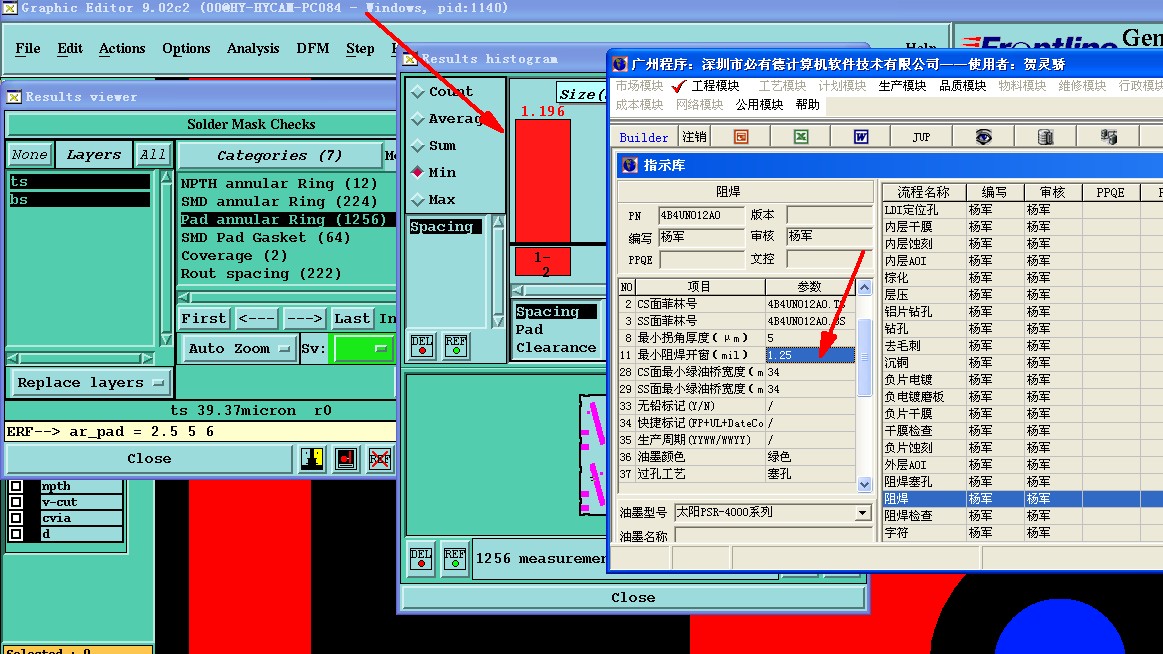The image size is (1163, 654).
Task: Click the 油墨名称 input field
Action: point(774,536)
